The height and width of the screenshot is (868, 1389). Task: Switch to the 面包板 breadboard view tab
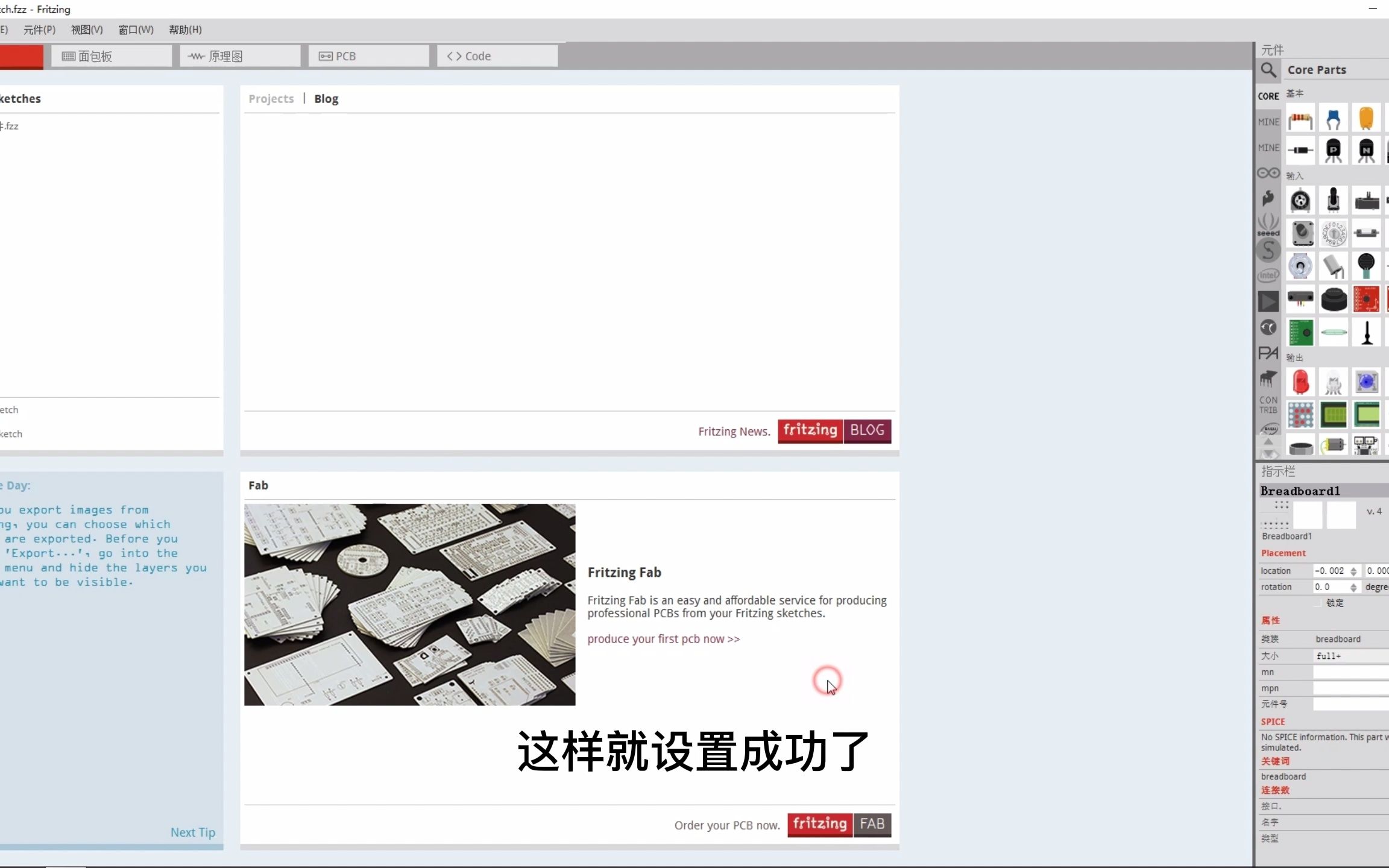point(112,56)
